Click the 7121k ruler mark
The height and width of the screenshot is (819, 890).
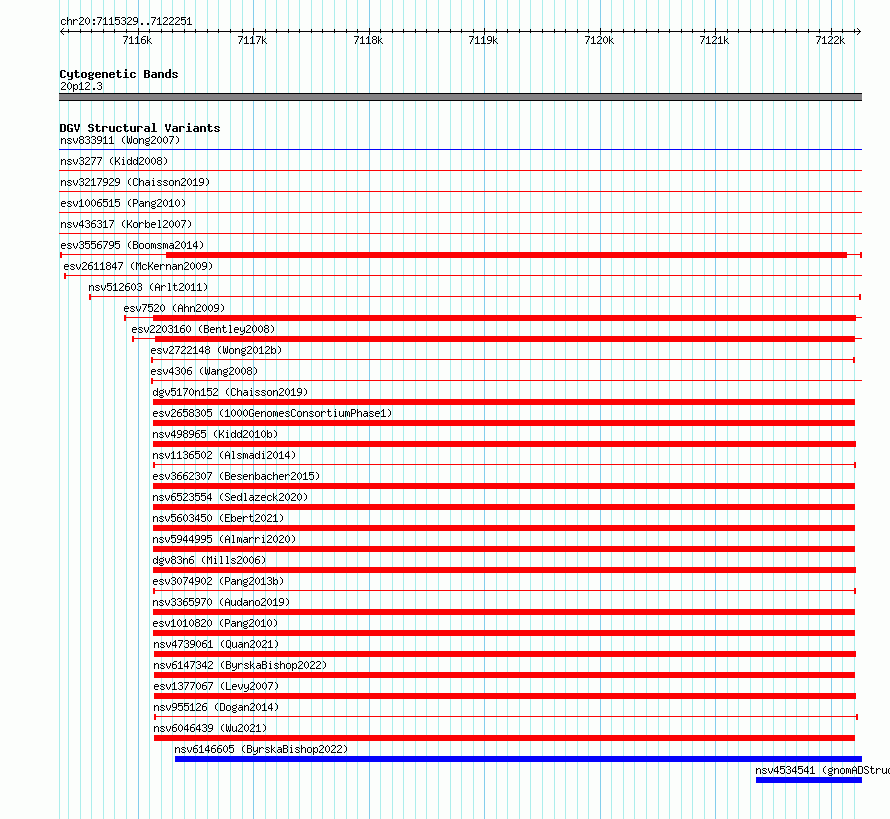[714, 40]
